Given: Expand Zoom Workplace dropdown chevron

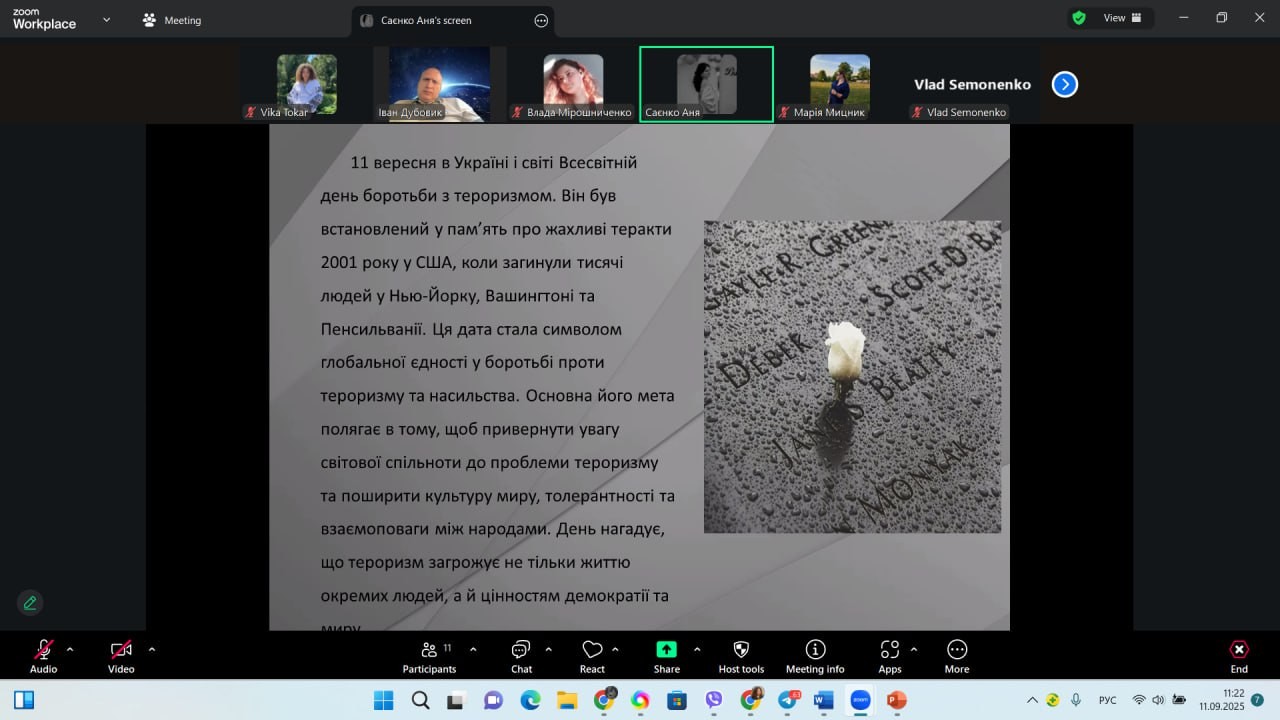Looking at the screenshot, I should point(107,19).
